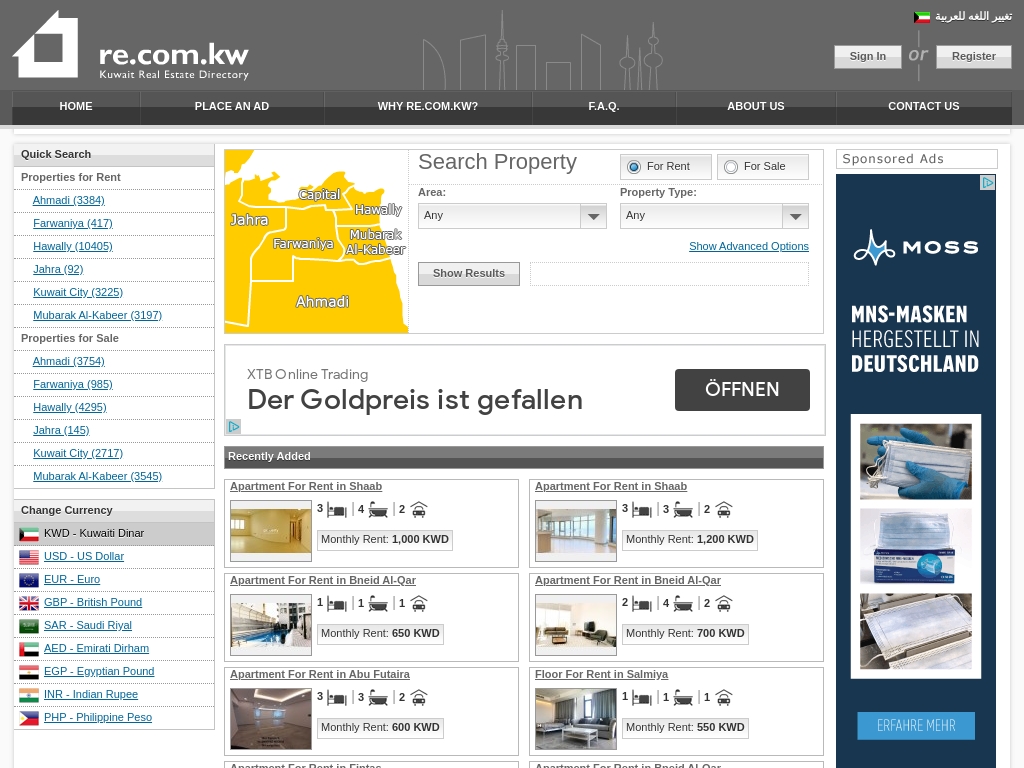Switch currency to USD - US Dollar
The image size is (1024, 768).
click(84, 556)
